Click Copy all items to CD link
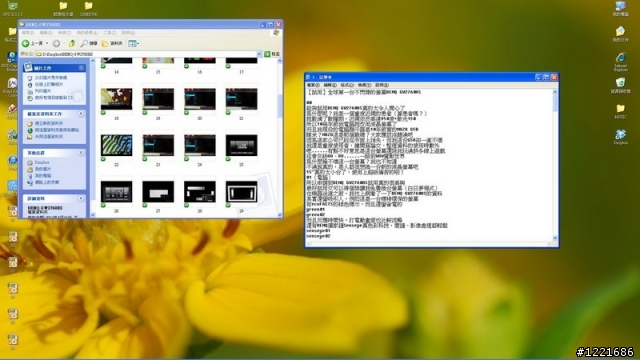This screenshot has width=640, height=360. [x=51, y=98]
